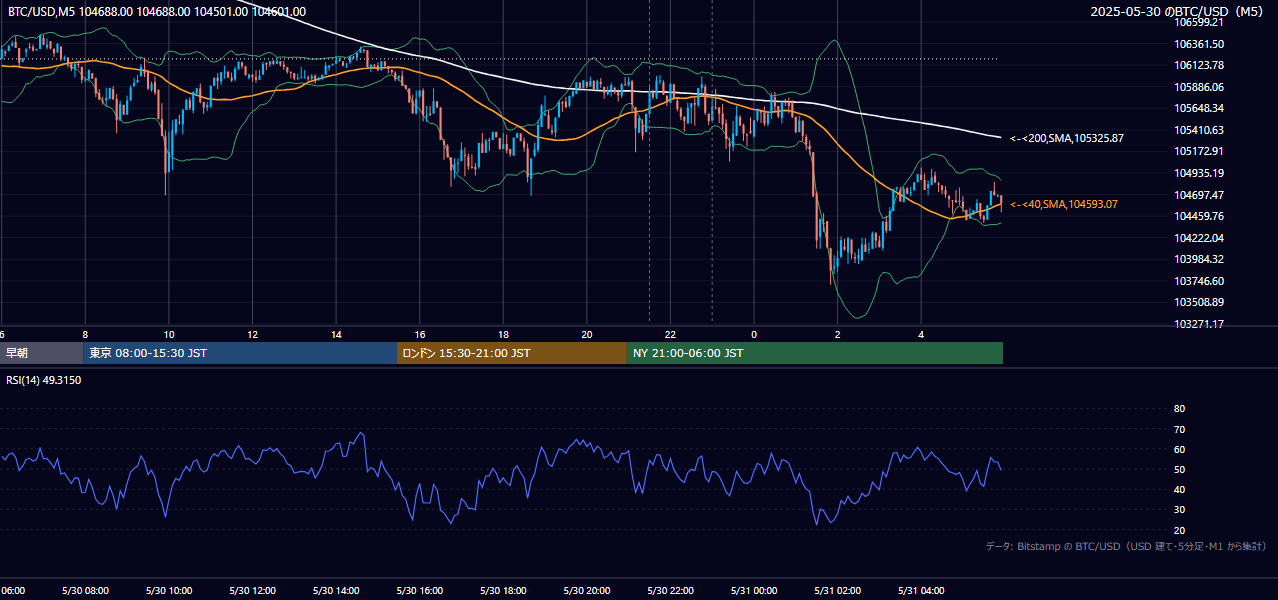Click bottom time label 5/30 10:00
Viewport: 1278px width, 600px height.
(x=169, y=591)
